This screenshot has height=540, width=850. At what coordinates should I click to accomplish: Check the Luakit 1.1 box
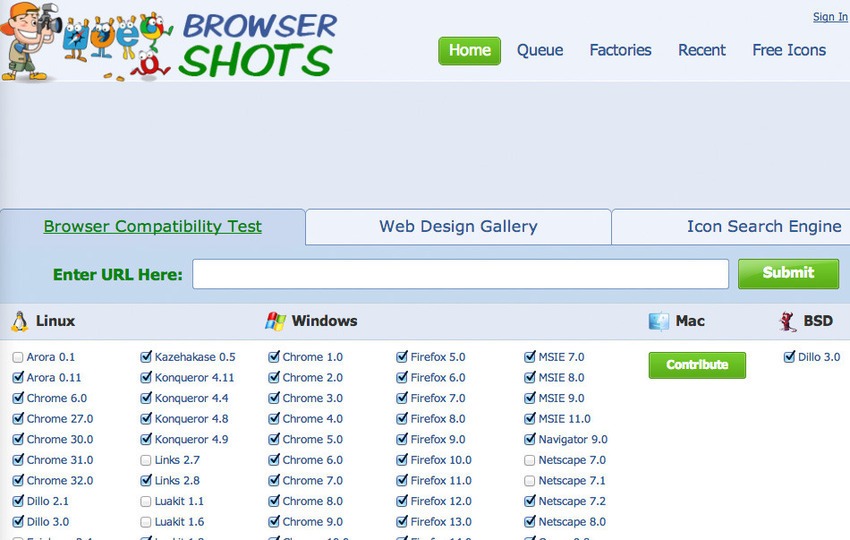(146, 502)
